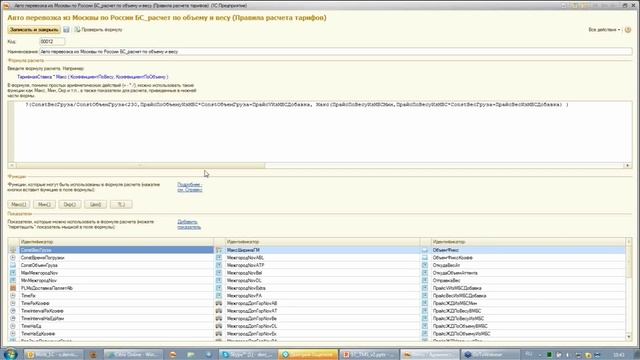
Task: Click icon beside МаксШиринаПМ row
Action: [x=219, y=250]
